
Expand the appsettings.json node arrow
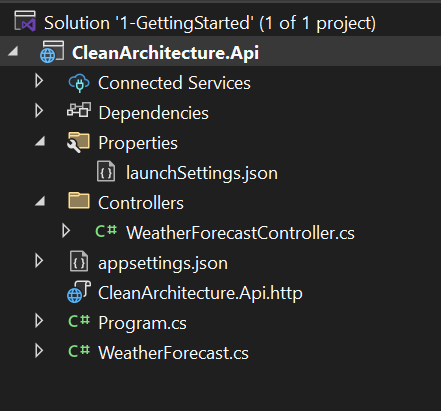pyautogui.click(x=39, y=261)
